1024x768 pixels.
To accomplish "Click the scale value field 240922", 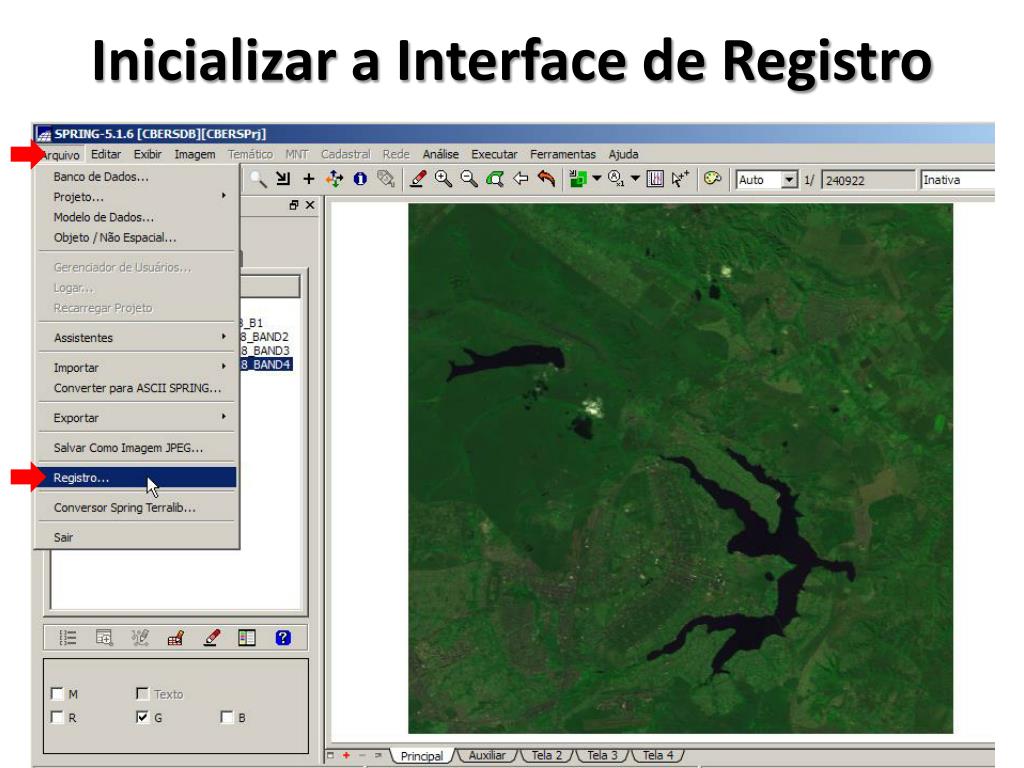I will click(868, 180).
